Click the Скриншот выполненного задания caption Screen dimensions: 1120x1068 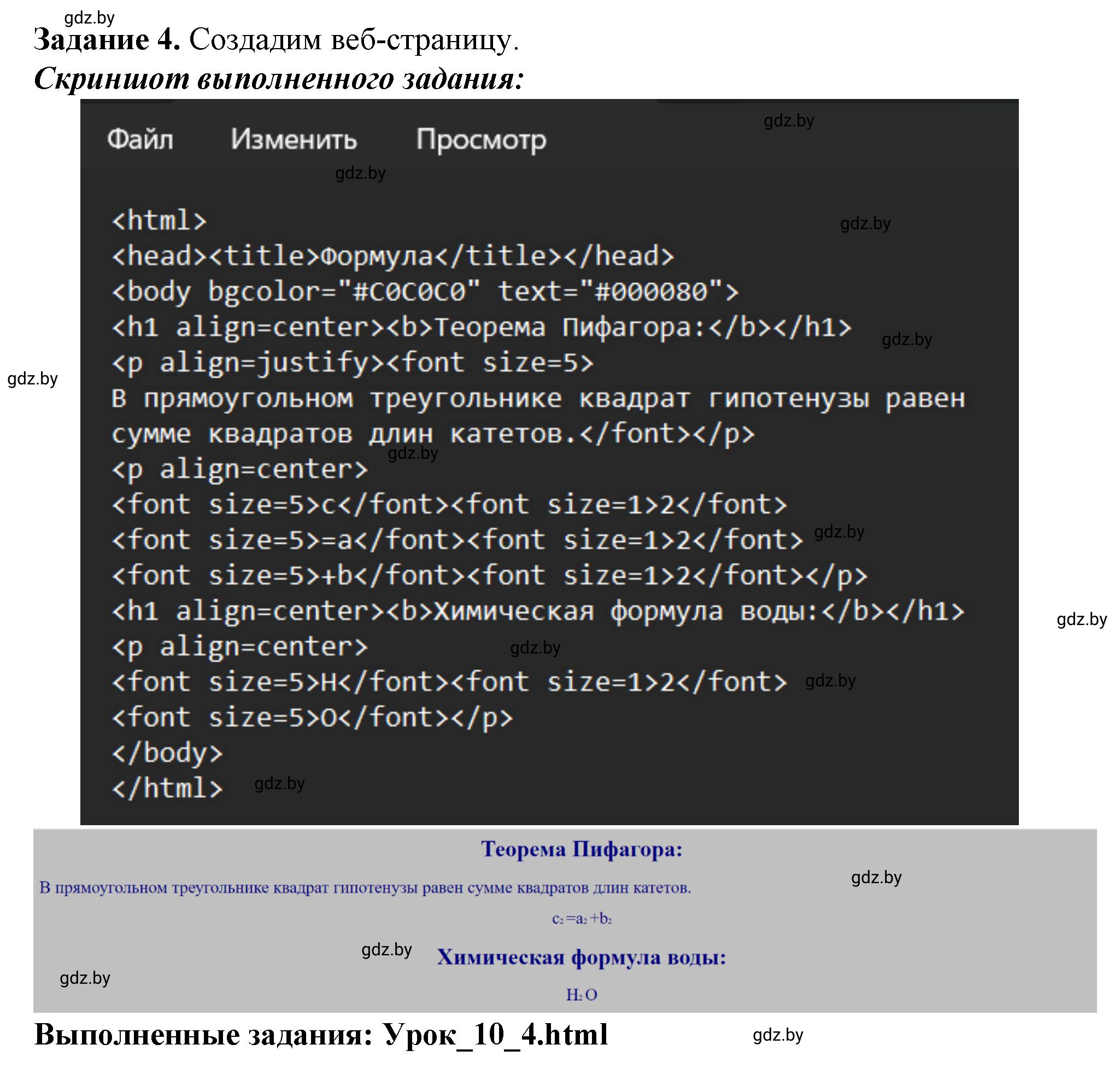click(x=279, y=79)
